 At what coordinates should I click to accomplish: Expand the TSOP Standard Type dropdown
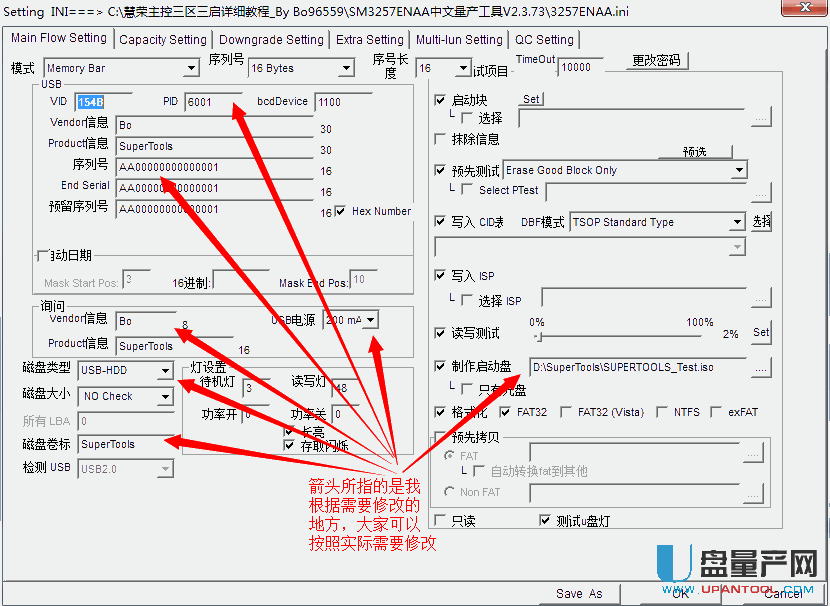(x=737, y=222)
